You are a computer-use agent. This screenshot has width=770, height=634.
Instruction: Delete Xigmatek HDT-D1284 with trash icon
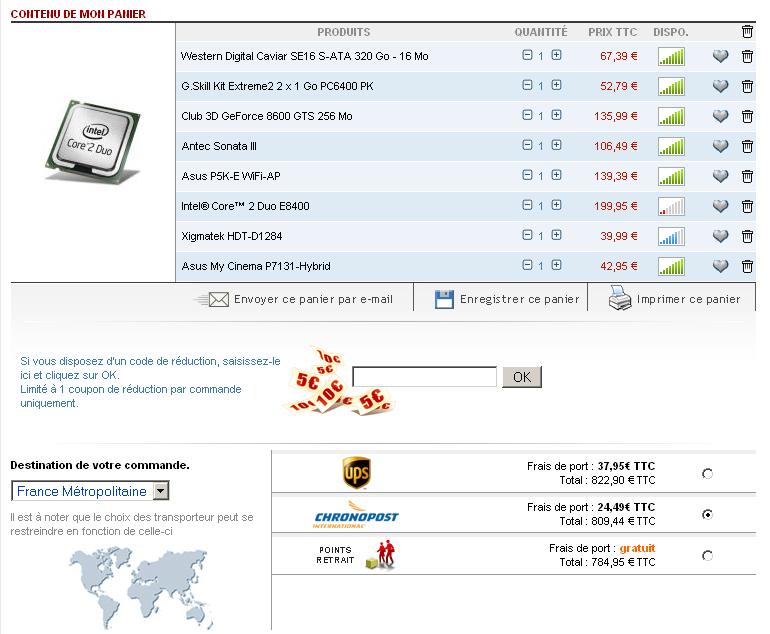[747, 236]
